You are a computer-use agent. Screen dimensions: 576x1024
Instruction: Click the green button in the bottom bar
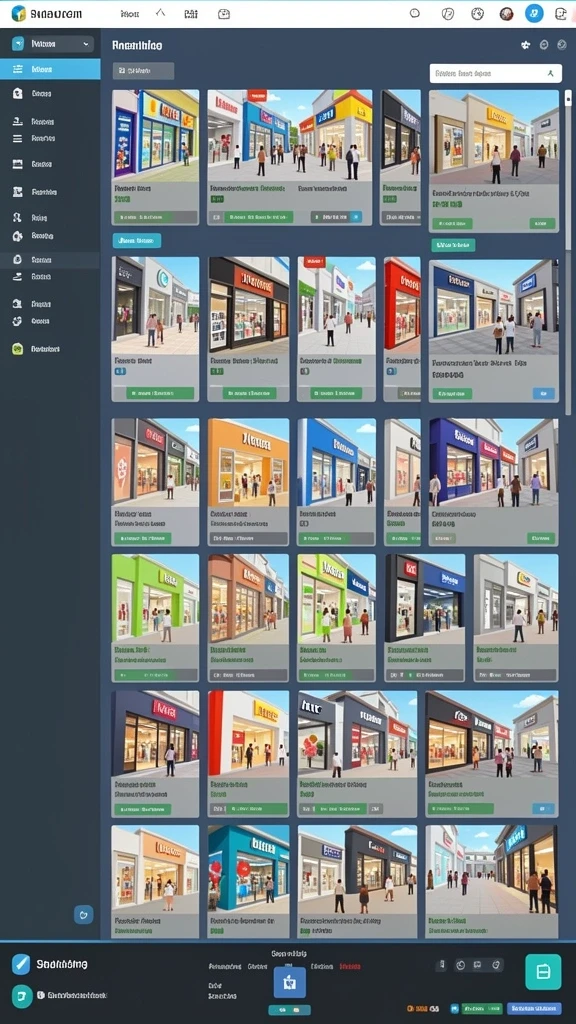pyautogui.click(x=482, y=1008)
